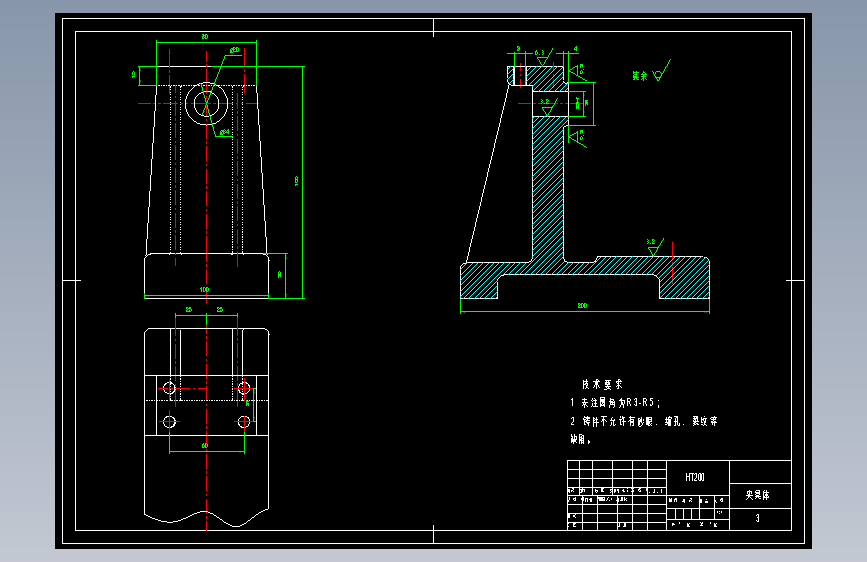This screenshot has width=867, height=562.
Task: Select the overall height dimension in front view
Action: [x=297, y=181]
